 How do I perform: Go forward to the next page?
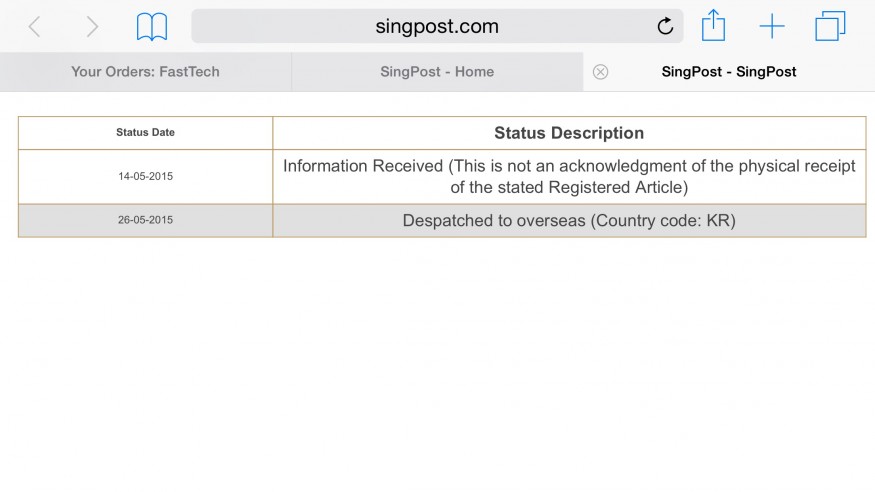coord(92,27)
